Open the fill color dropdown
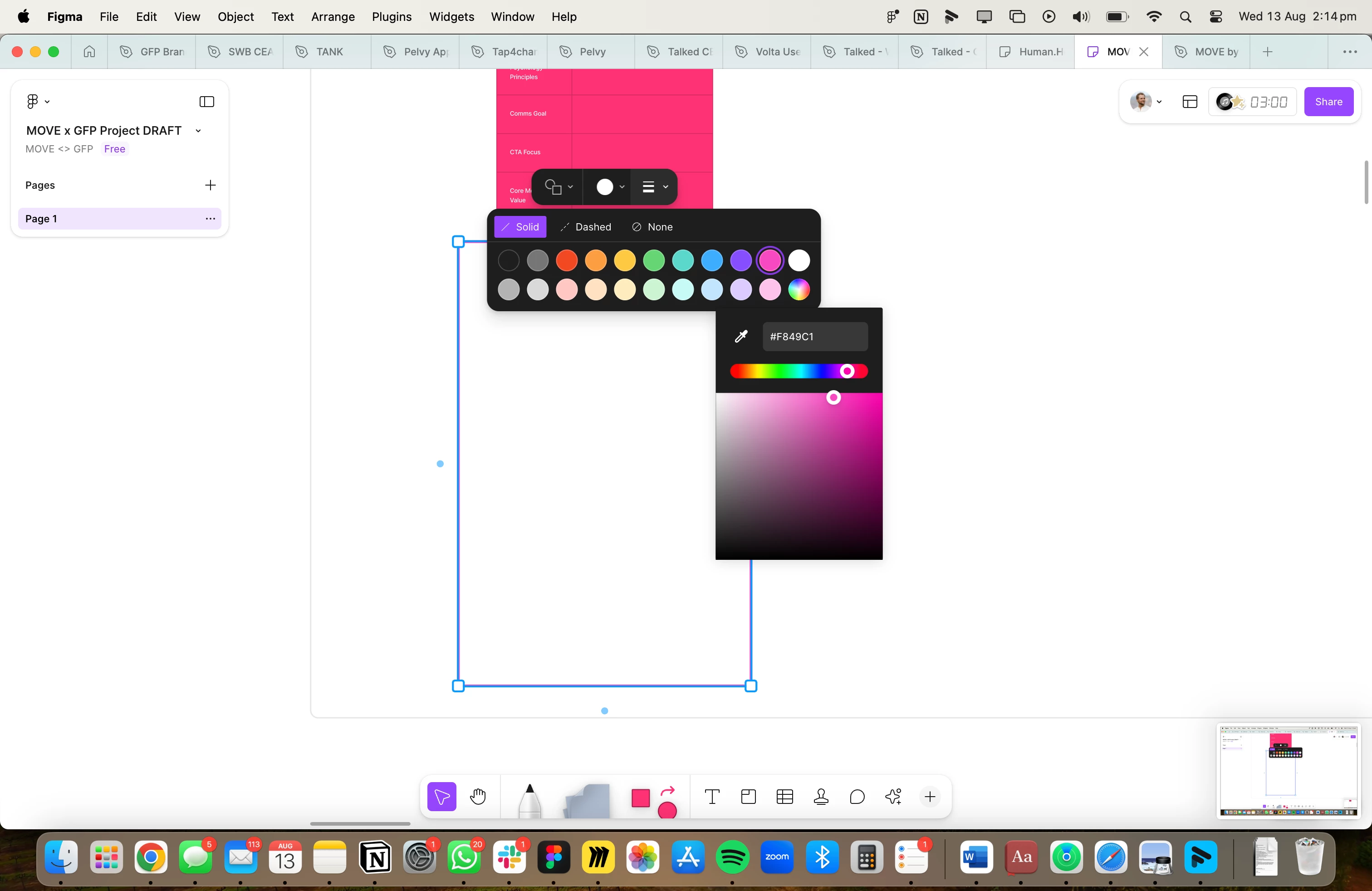The image size is (1372, 891). [x=610, y=187]
